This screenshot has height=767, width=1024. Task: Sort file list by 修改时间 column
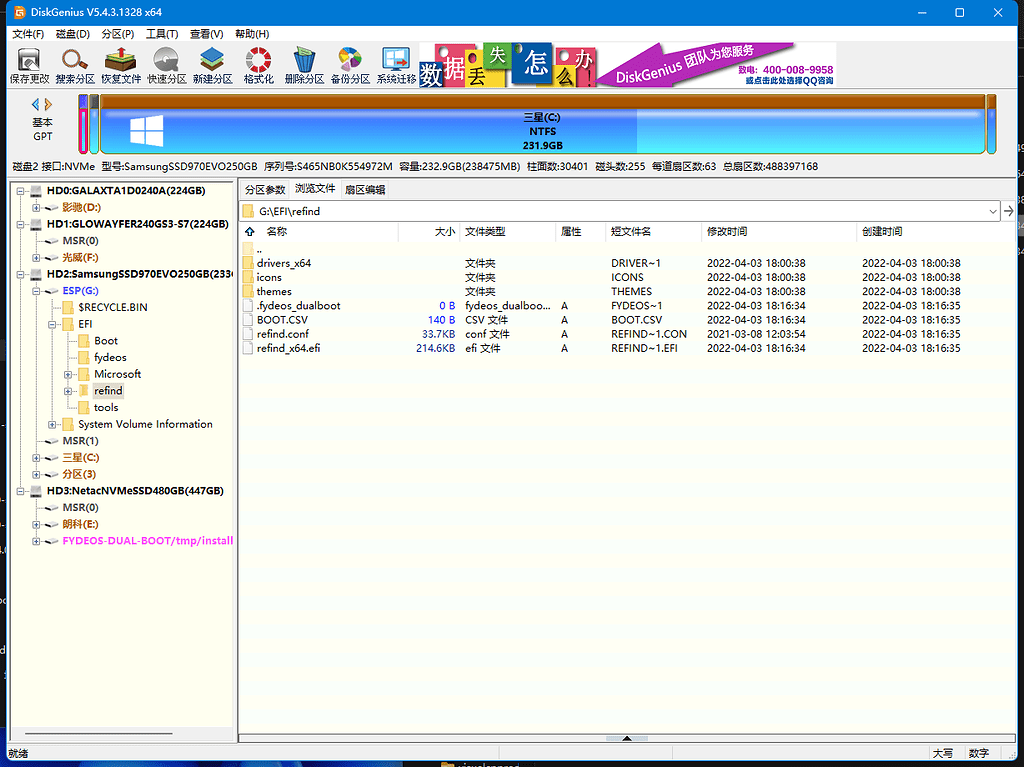point(727,232)
